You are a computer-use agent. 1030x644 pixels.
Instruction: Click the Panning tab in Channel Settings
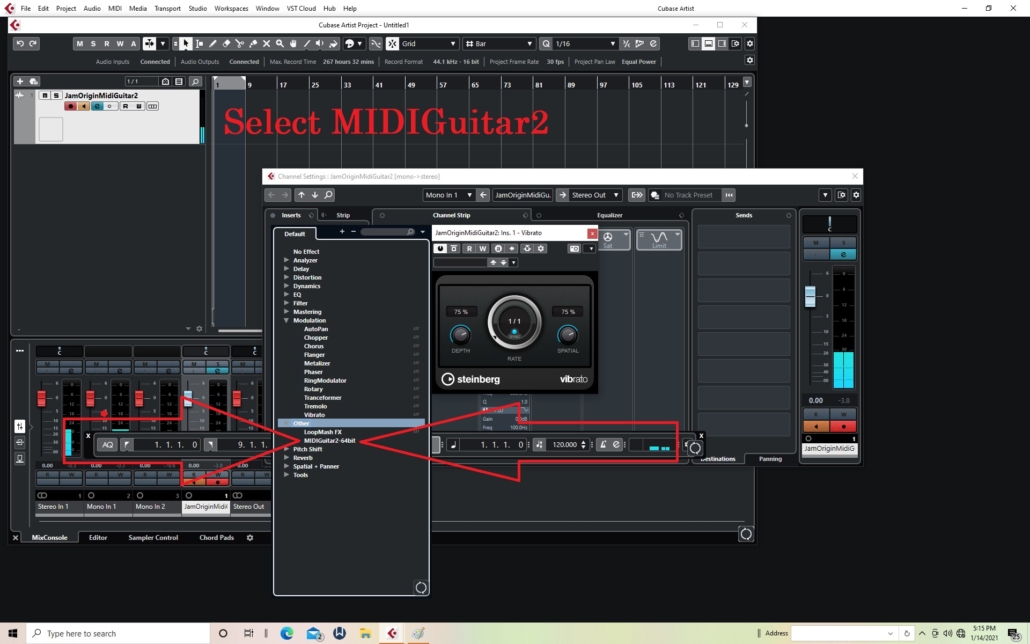(770, 459)
